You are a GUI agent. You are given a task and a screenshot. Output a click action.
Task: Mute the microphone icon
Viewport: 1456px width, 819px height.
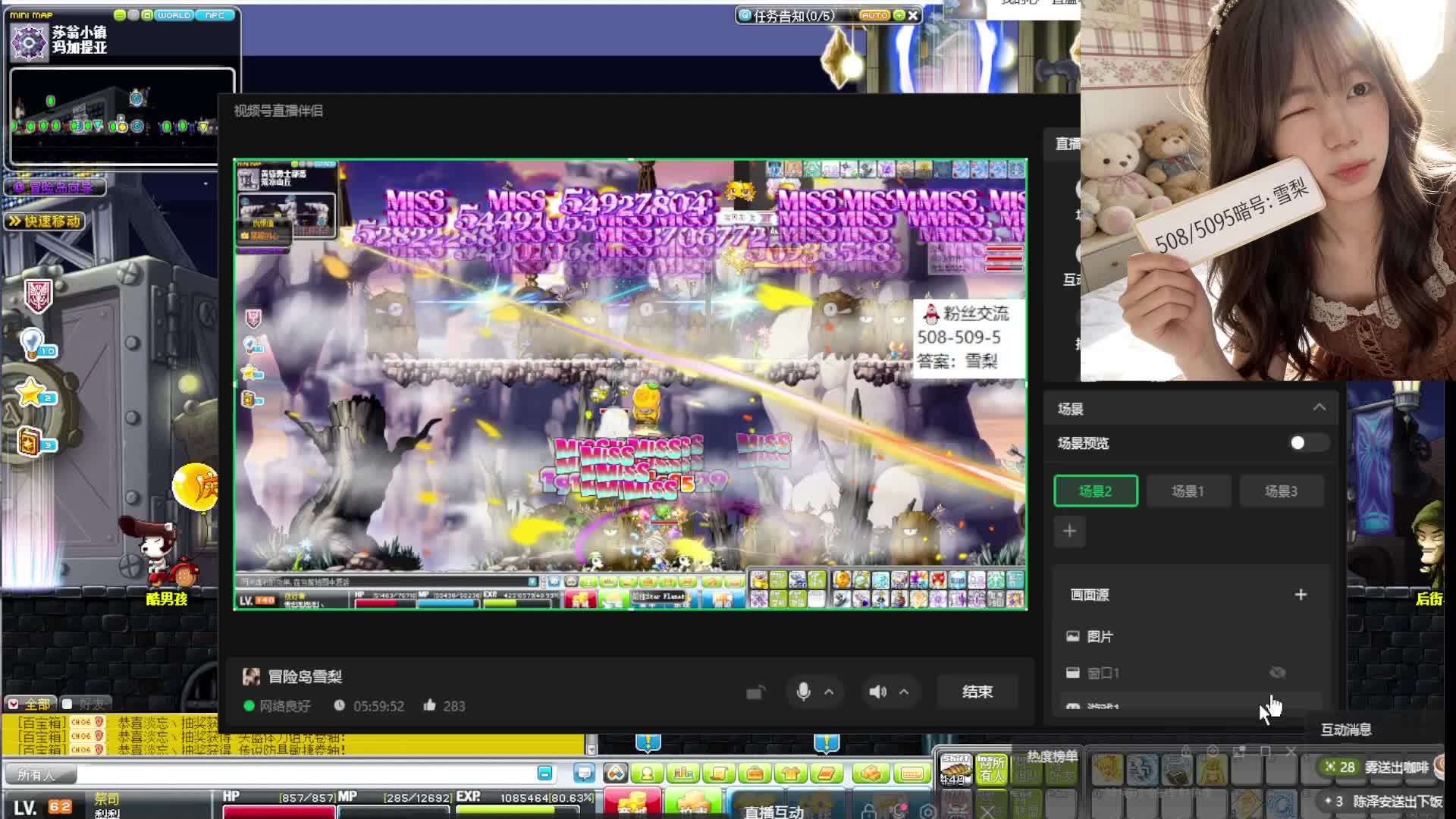point(803,691)
